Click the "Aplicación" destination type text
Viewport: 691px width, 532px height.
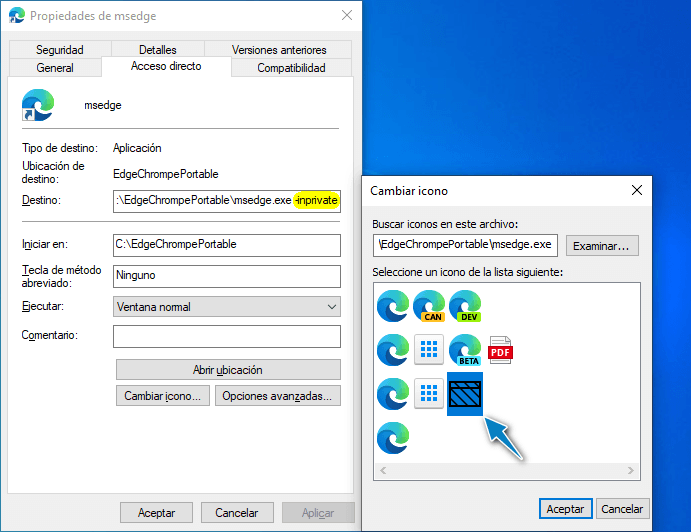(x=137, y=148)
